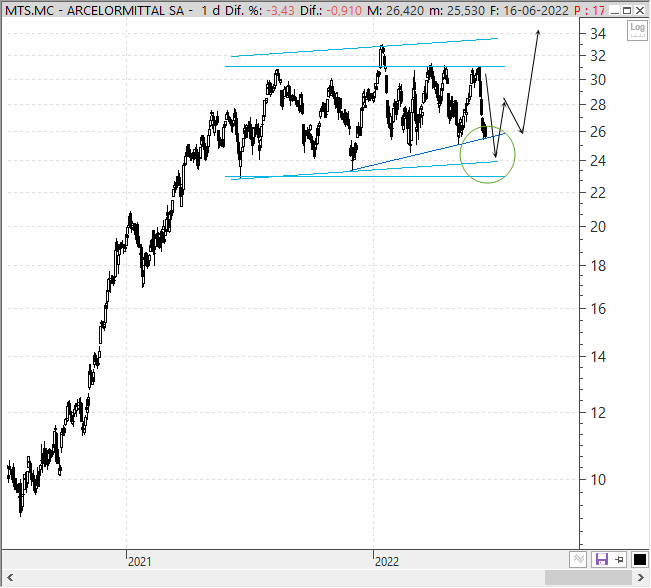
Task: Maximize the chart window
Action: coord(627,10)
